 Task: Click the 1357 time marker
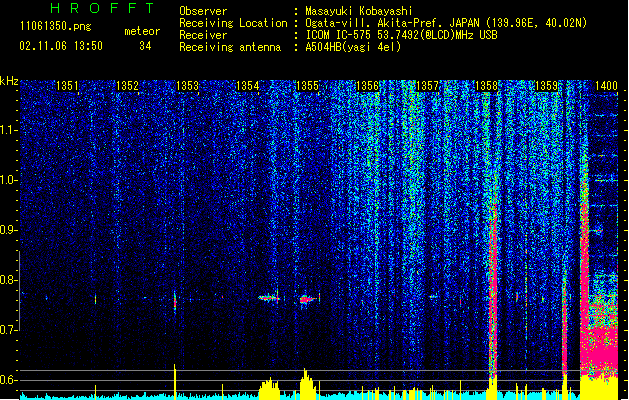coord(428,86)
